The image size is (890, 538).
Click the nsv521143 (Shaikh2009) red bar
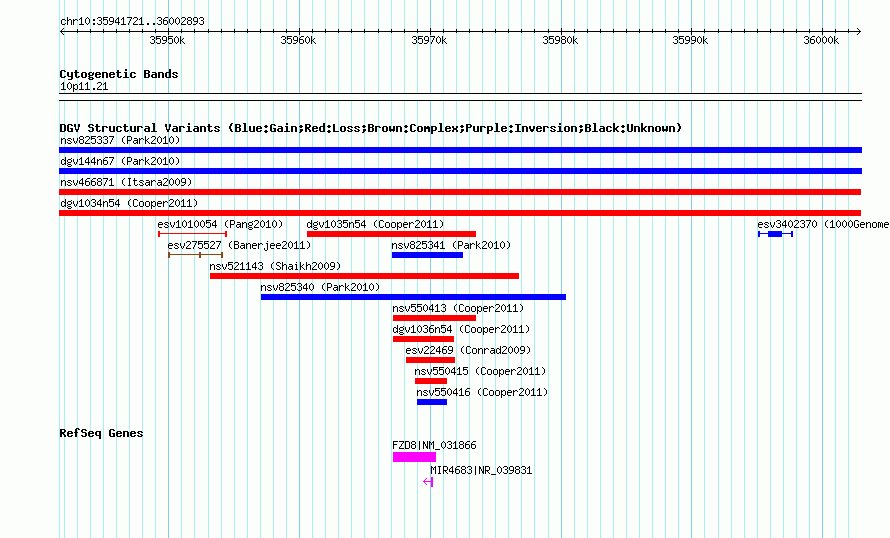pos(364,276)
